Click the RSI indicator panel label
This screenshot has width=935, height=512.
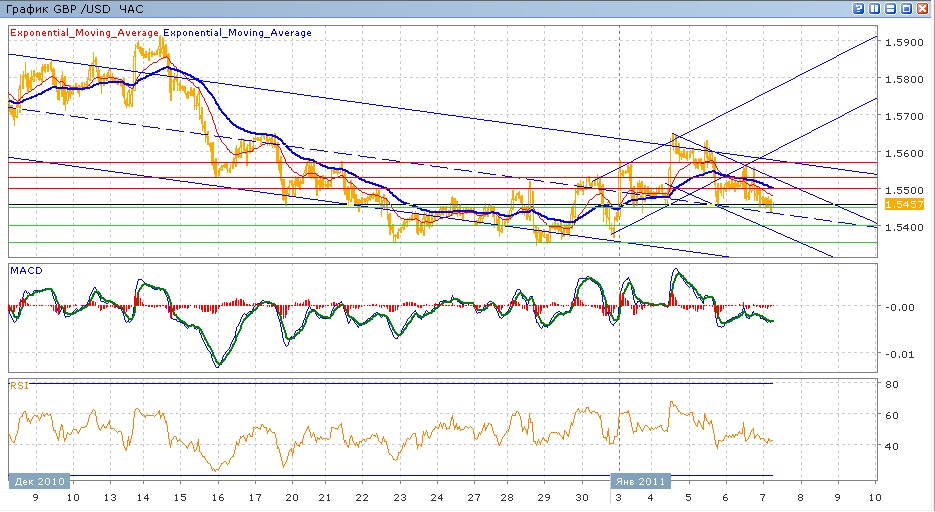(x=19, y=384)
